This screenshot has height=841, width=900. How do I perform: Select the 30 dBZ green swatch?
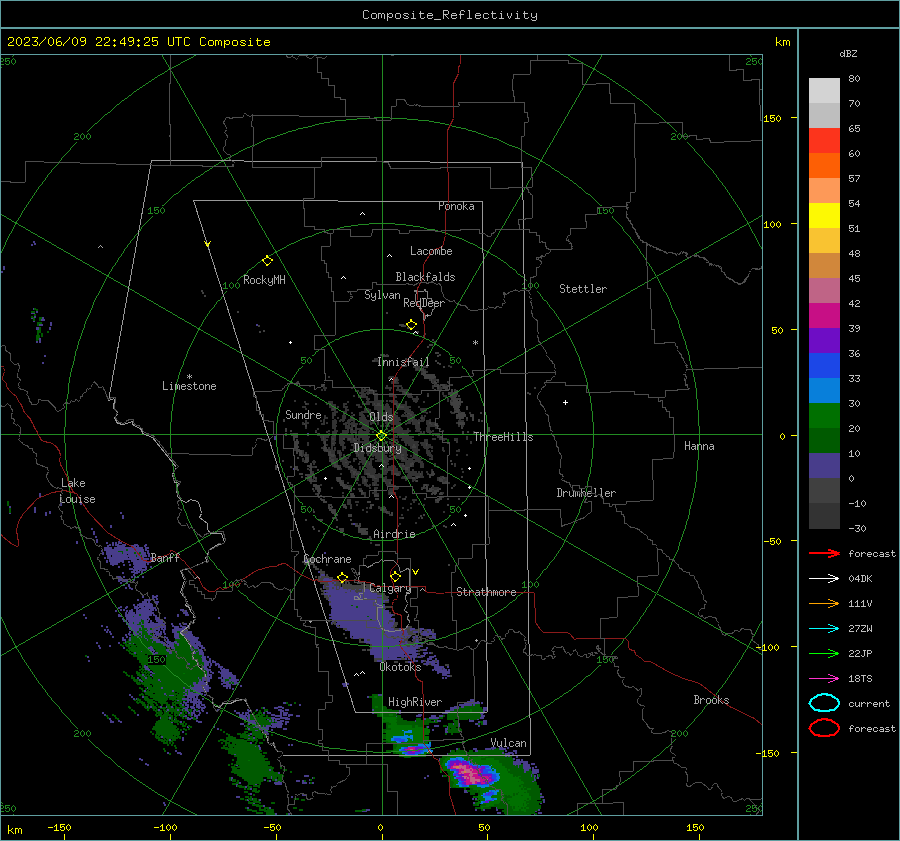coord(824,416)
